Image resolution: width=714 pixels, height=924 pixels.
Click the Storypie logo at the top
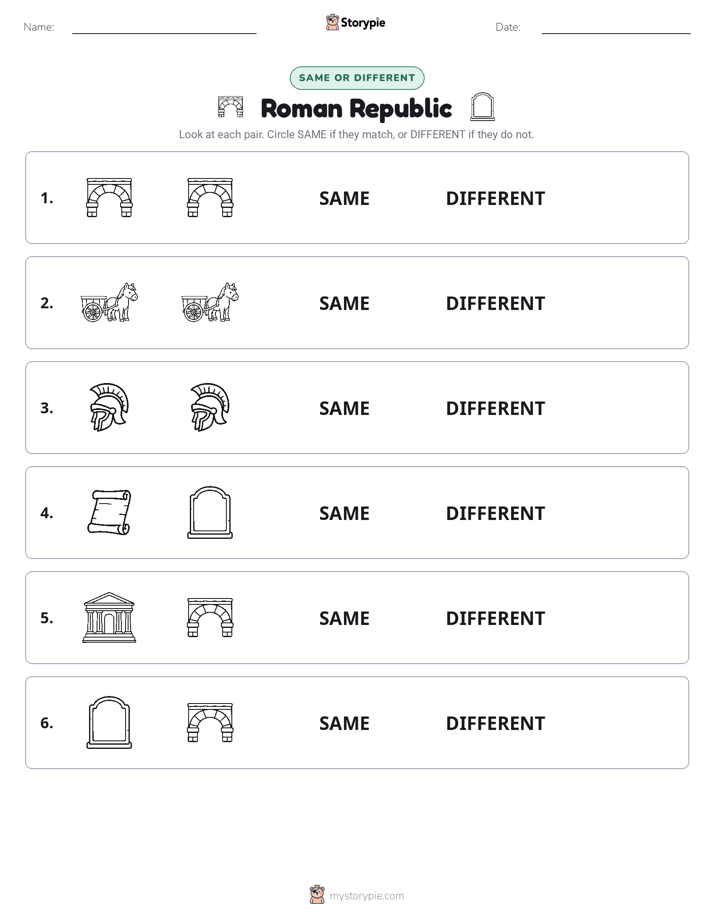355,22
